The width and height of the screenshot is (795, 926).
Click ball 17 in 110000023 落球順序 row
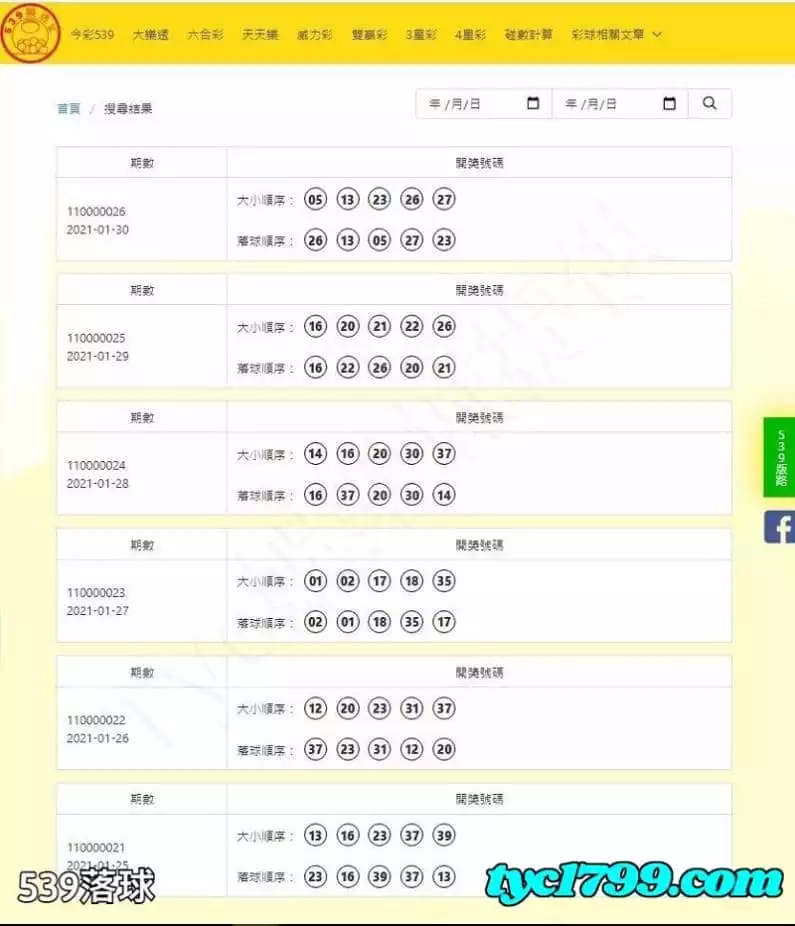pos(444,622)
